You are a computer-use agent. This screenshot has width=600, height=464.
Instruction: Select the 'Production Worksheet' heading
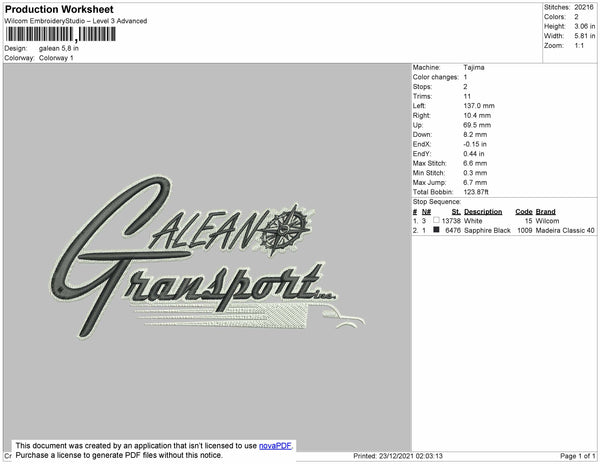59,9
